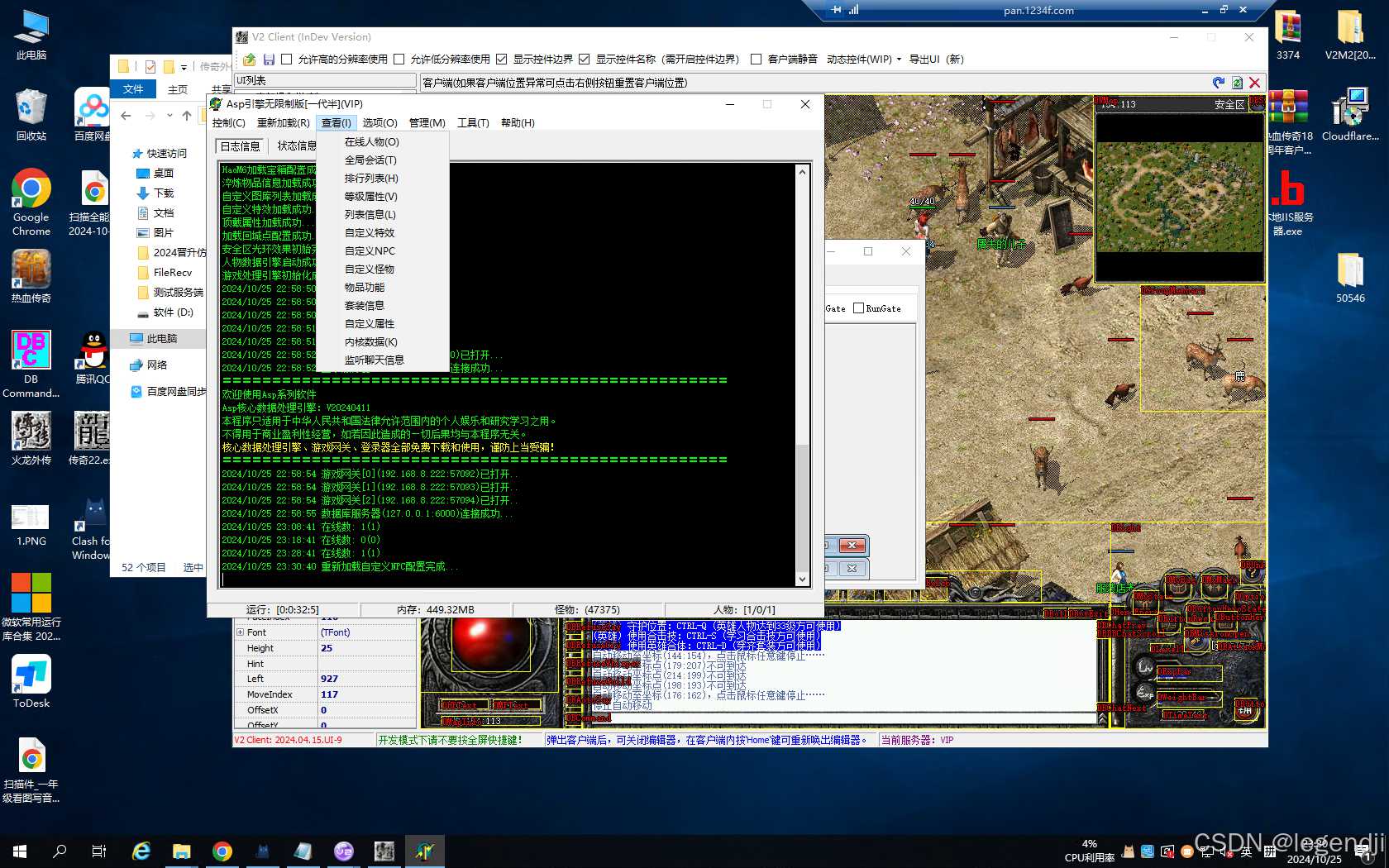Screen dimensions: 1389x868
Task: Enable 允许高的分辨率使用 checkbox
Action: (286, 60)
